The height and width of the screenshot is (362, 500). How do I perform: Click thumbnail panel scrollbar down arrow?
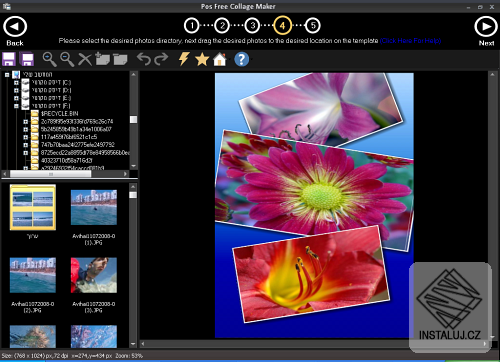pyautogui.click(x=133, y=344)
